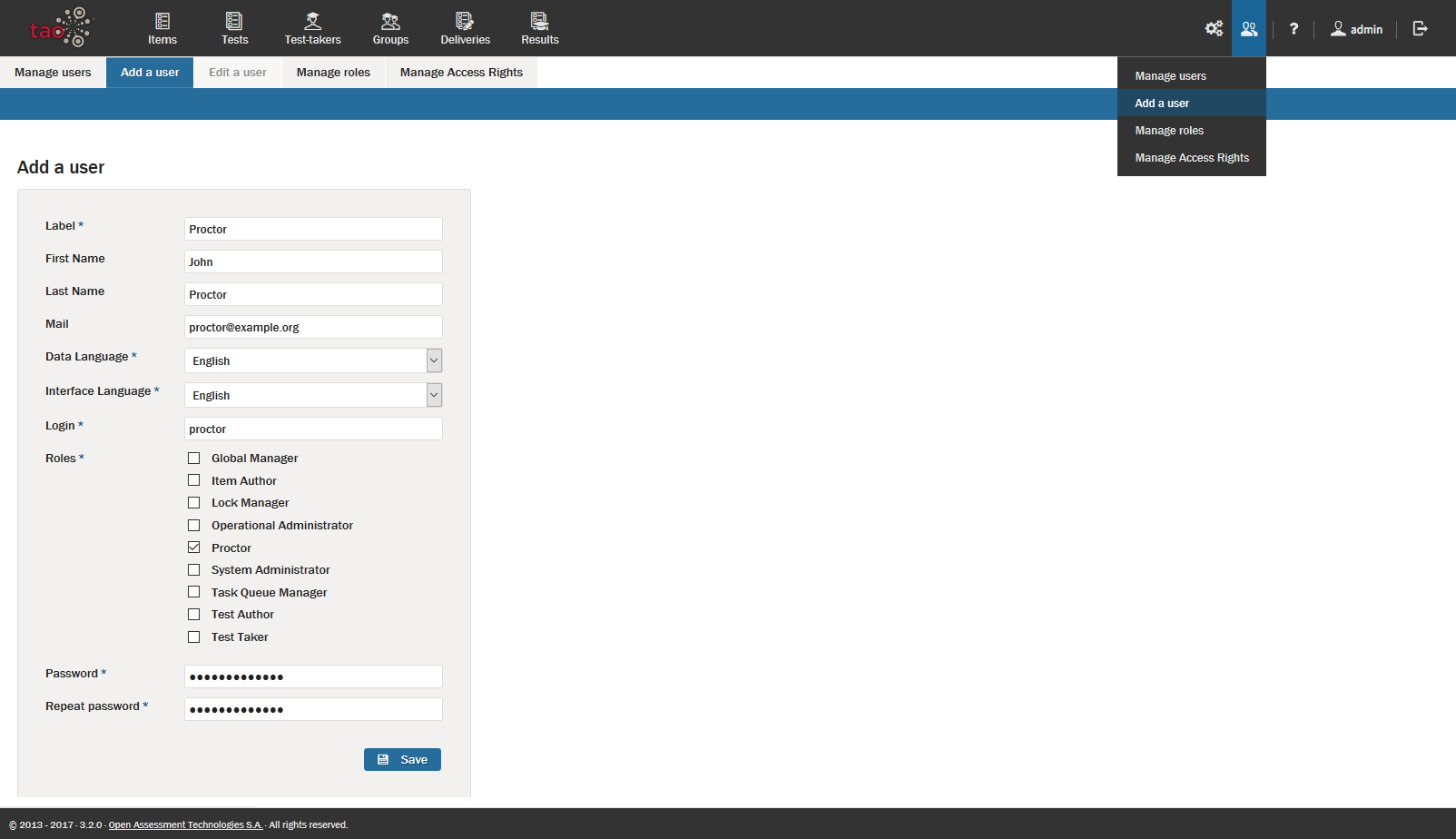Expand the Interface Language dropdown

pyautogui.click(x=434, y=395)
